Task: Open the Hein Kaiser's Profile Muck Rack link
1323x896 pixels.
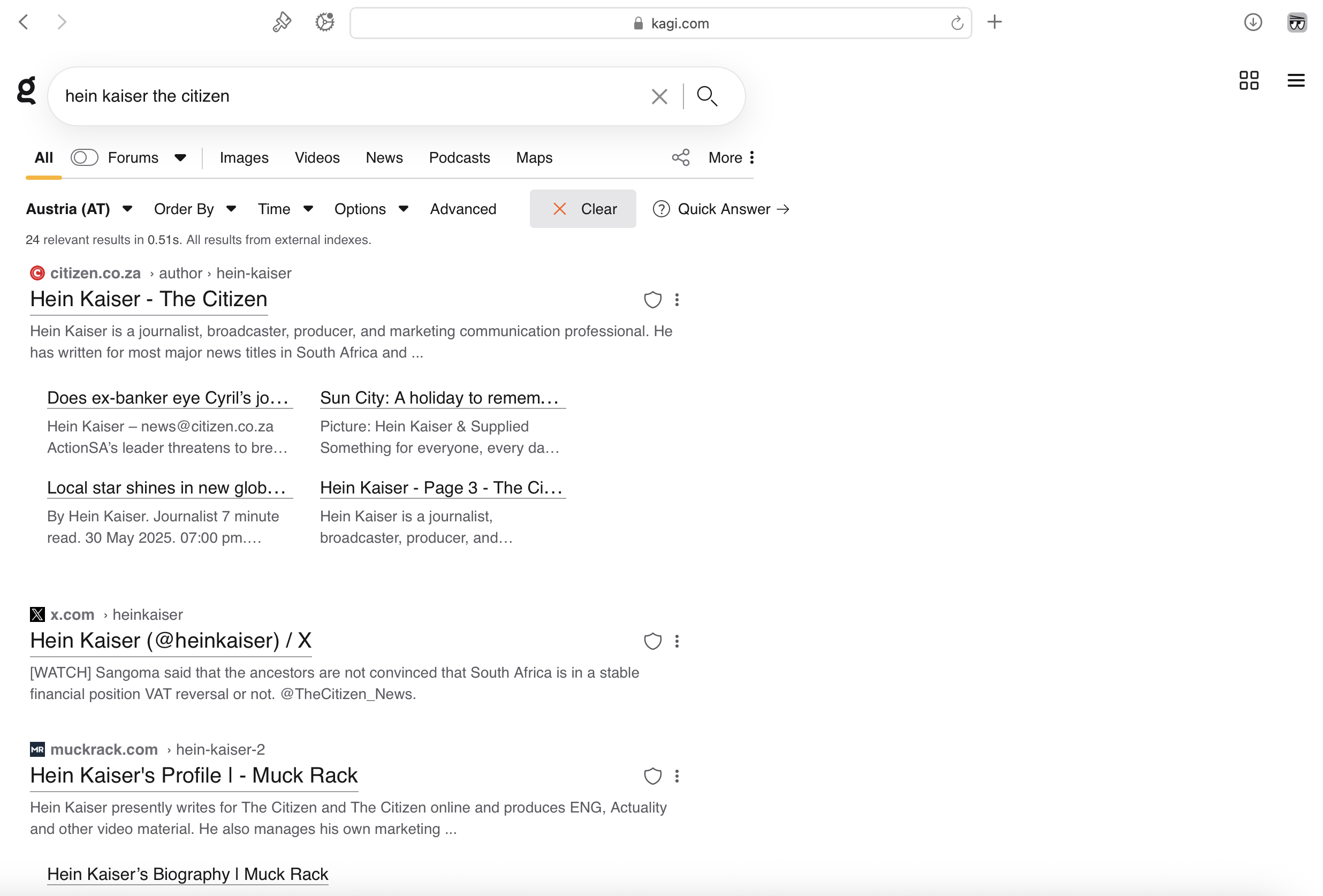Action: tap(194, 776)
